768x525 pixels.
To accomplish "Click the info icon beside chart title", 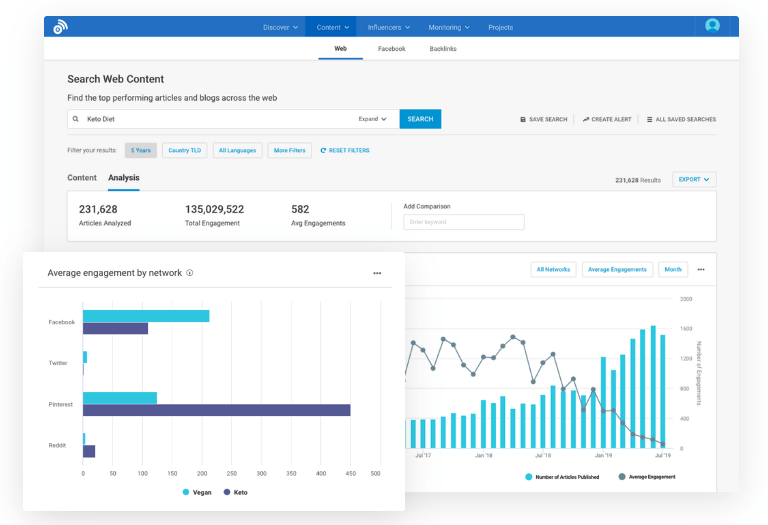I will coord(190,273).
